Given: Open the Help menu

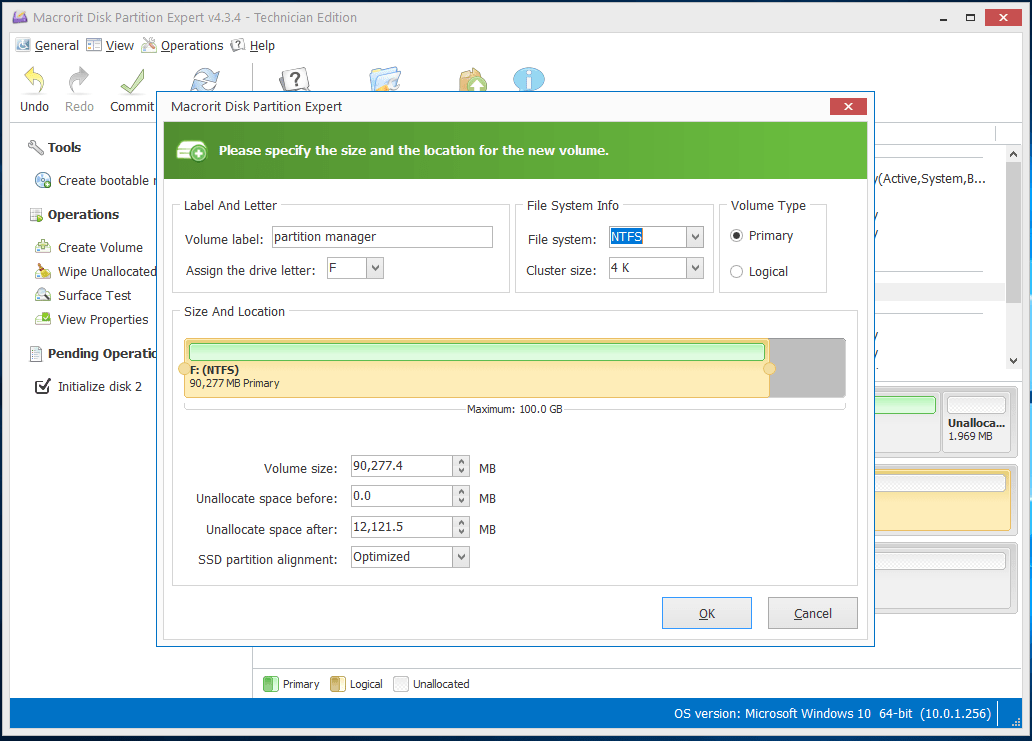Looking at the screenshot, I should coord(253,45).
